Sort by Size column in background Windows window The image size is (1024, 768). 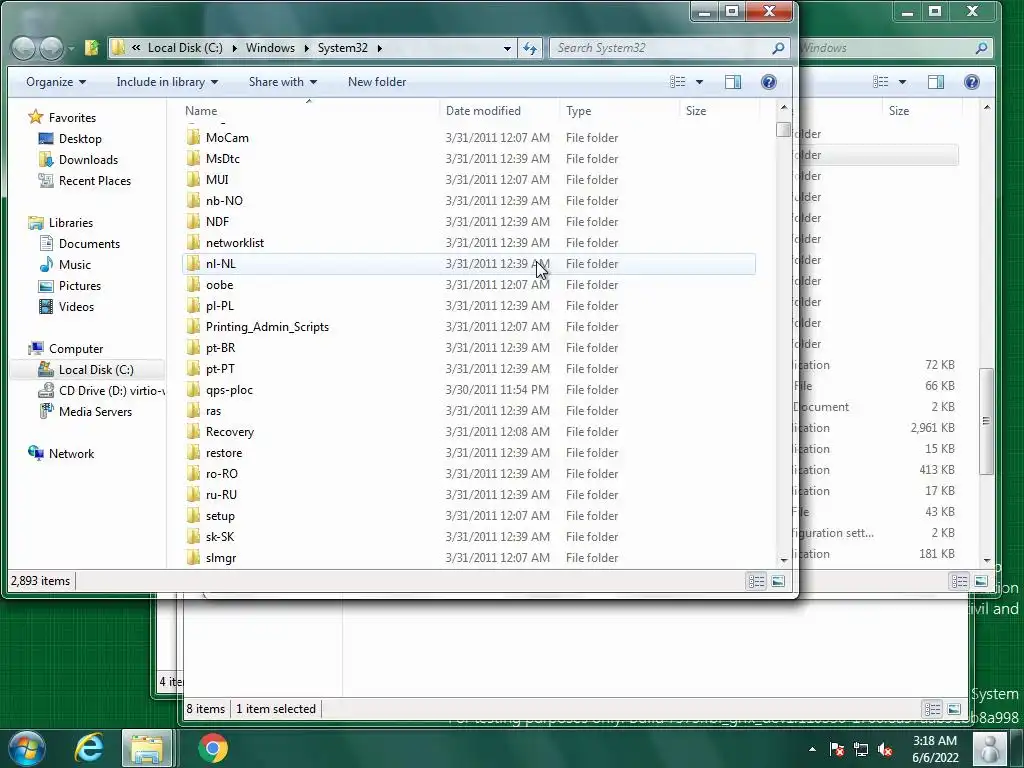(899, 110)
